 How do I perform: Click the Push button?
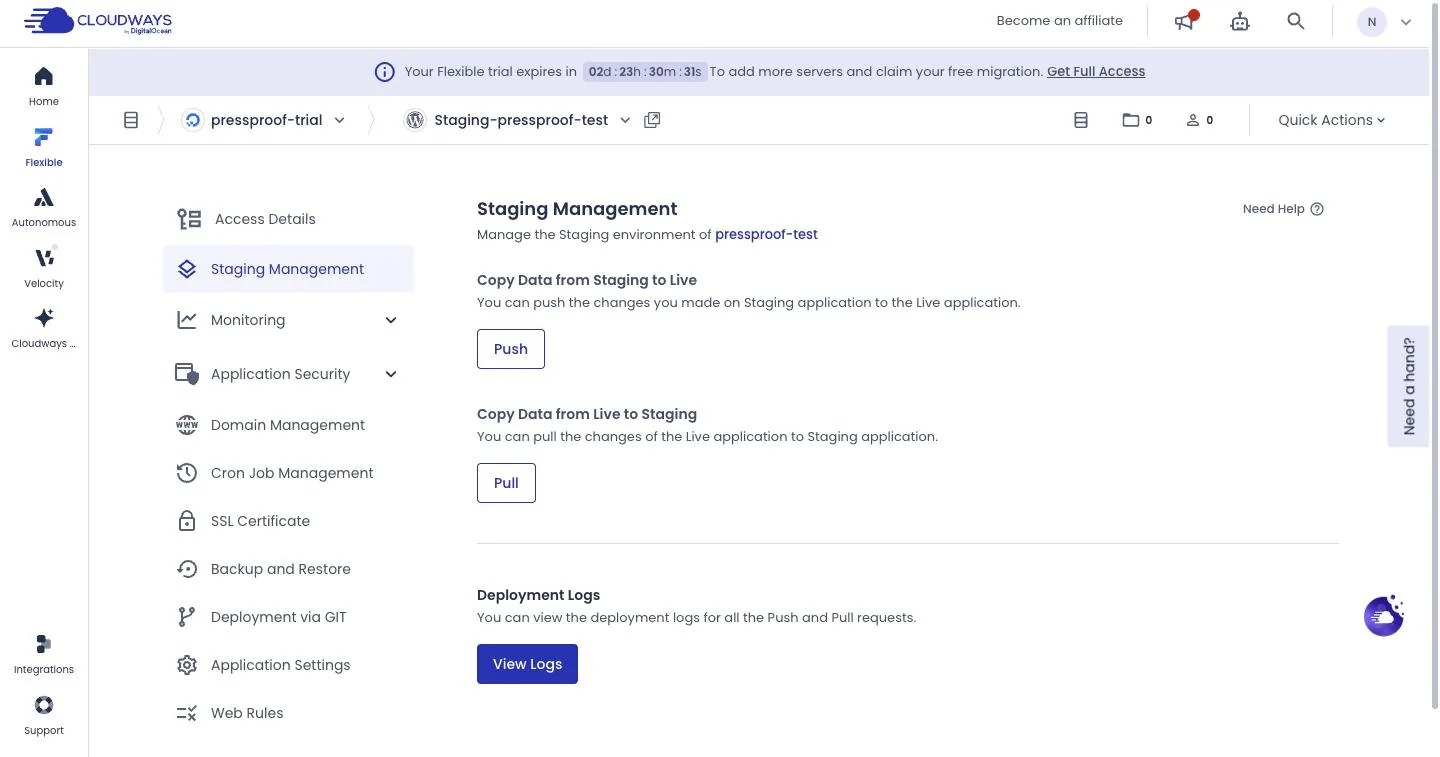pos(511,349)
